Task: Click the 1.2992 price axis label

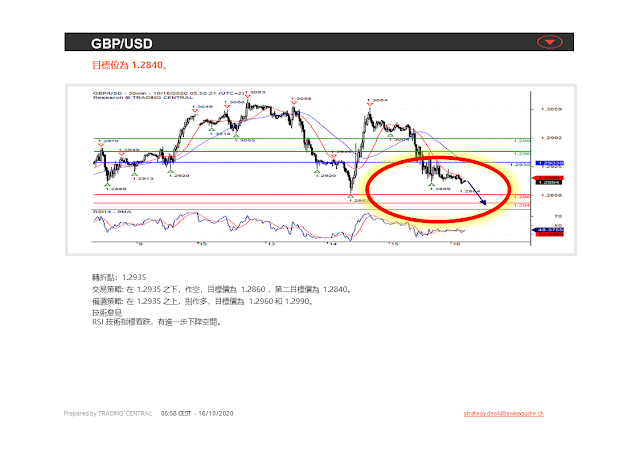Action: (551, 138)
